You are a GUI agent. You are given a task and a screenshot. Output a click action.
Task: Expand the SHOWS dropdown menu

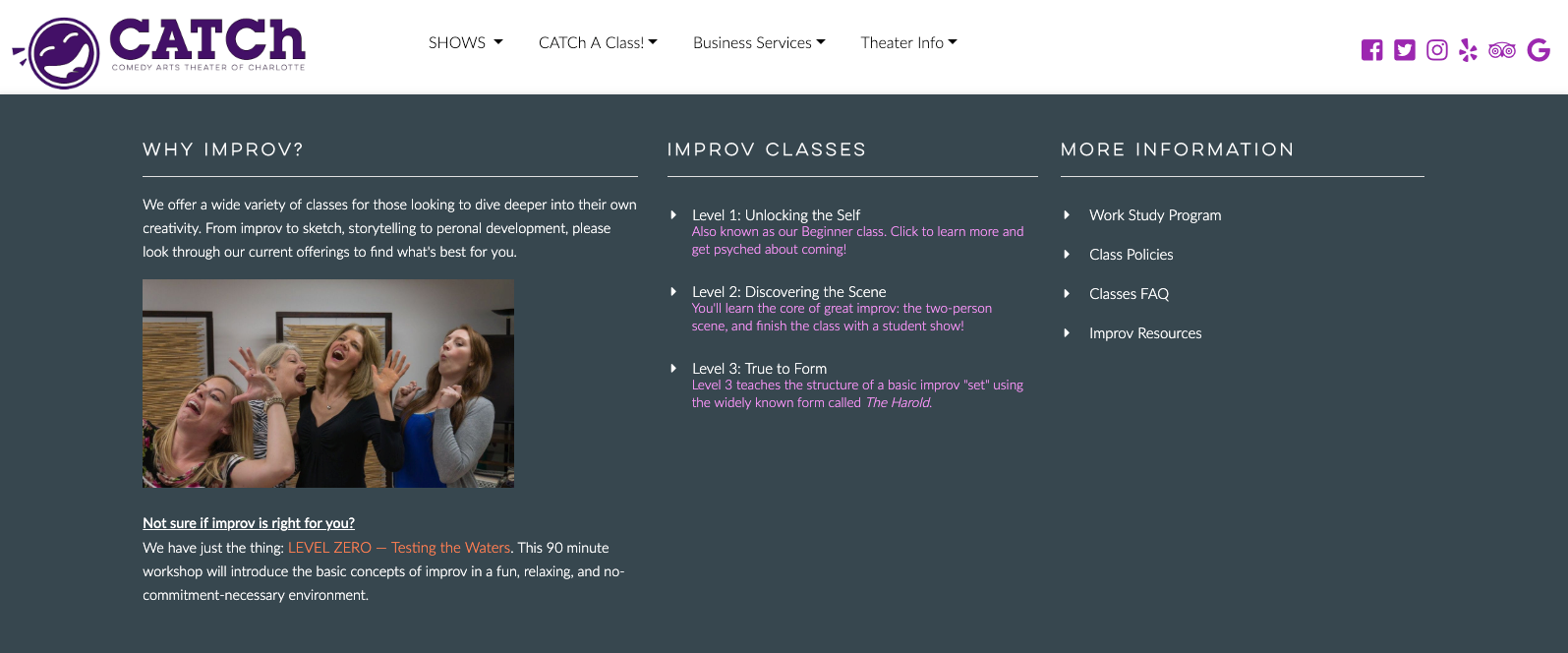(465, 42)
